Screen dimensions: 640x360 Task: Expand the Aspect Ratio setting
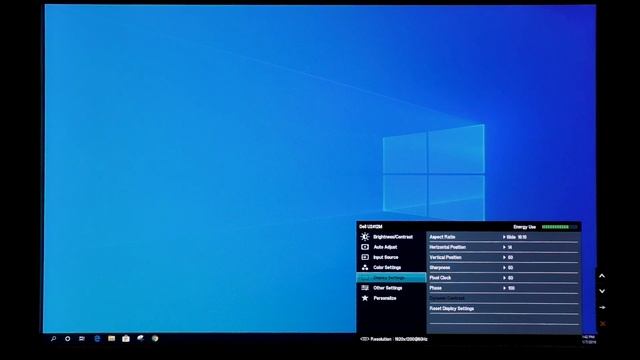(503, 237)
